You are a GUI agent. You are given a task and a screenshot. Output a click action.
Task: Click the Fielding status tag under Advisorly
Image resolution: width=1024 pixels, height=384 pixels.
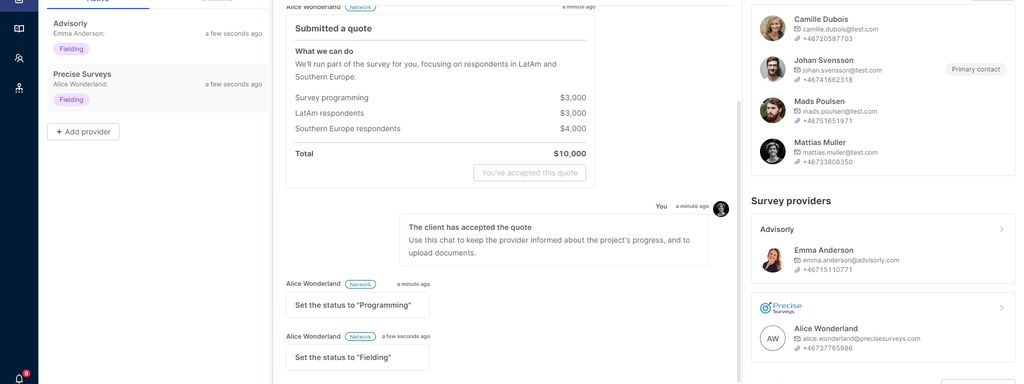click(x=71, y=49)
